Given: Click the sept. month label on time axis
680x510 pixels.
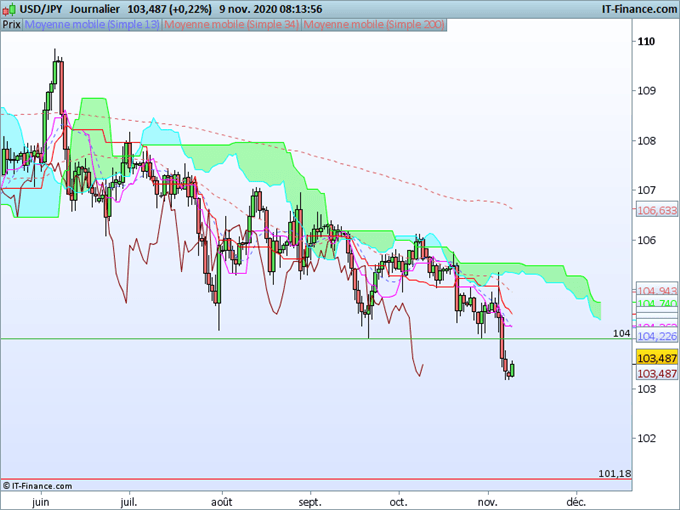Looking at the screenshot, I should tap(311, 502).
